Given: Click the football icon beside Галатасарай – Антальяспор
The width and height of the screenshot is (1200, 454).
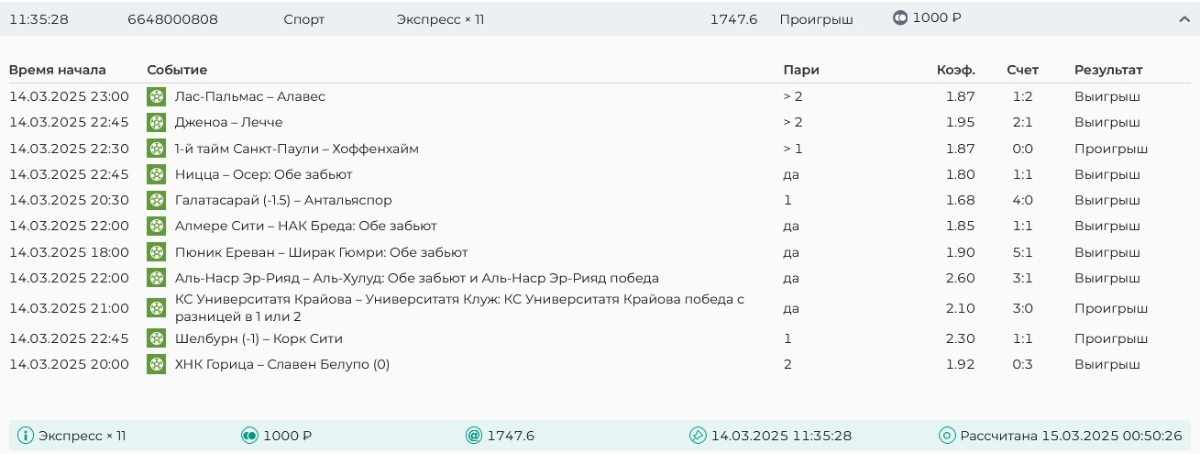Looking at the screenshot, I should click(x=156, y=200).
